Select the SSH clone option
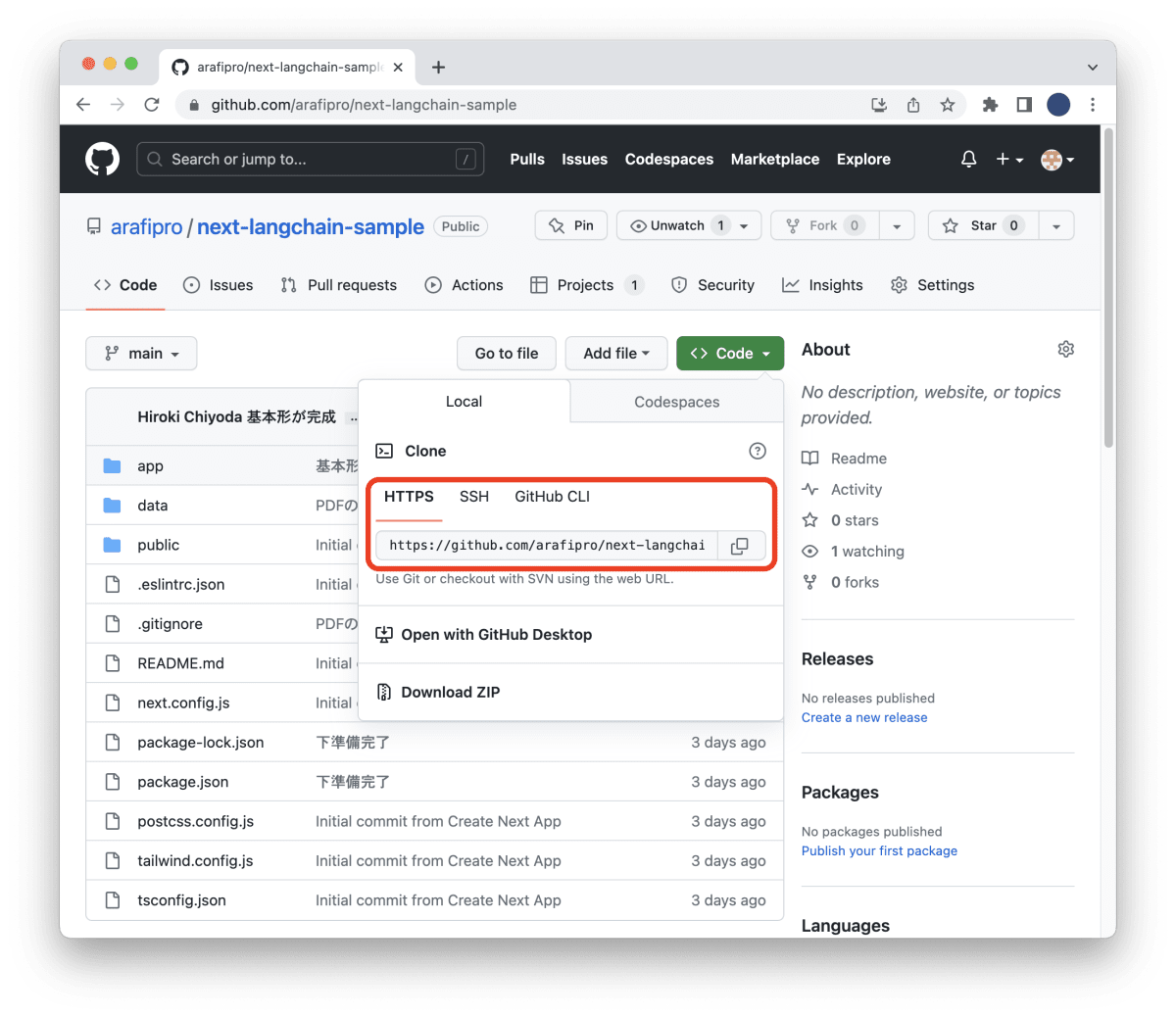1176x1017 pixels. [474, 497]
